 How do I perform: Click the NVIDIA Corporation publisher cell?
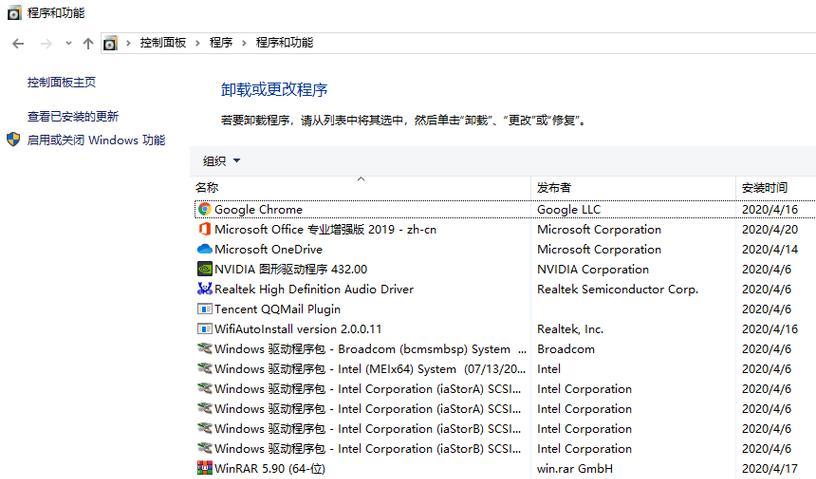point(593,269)
